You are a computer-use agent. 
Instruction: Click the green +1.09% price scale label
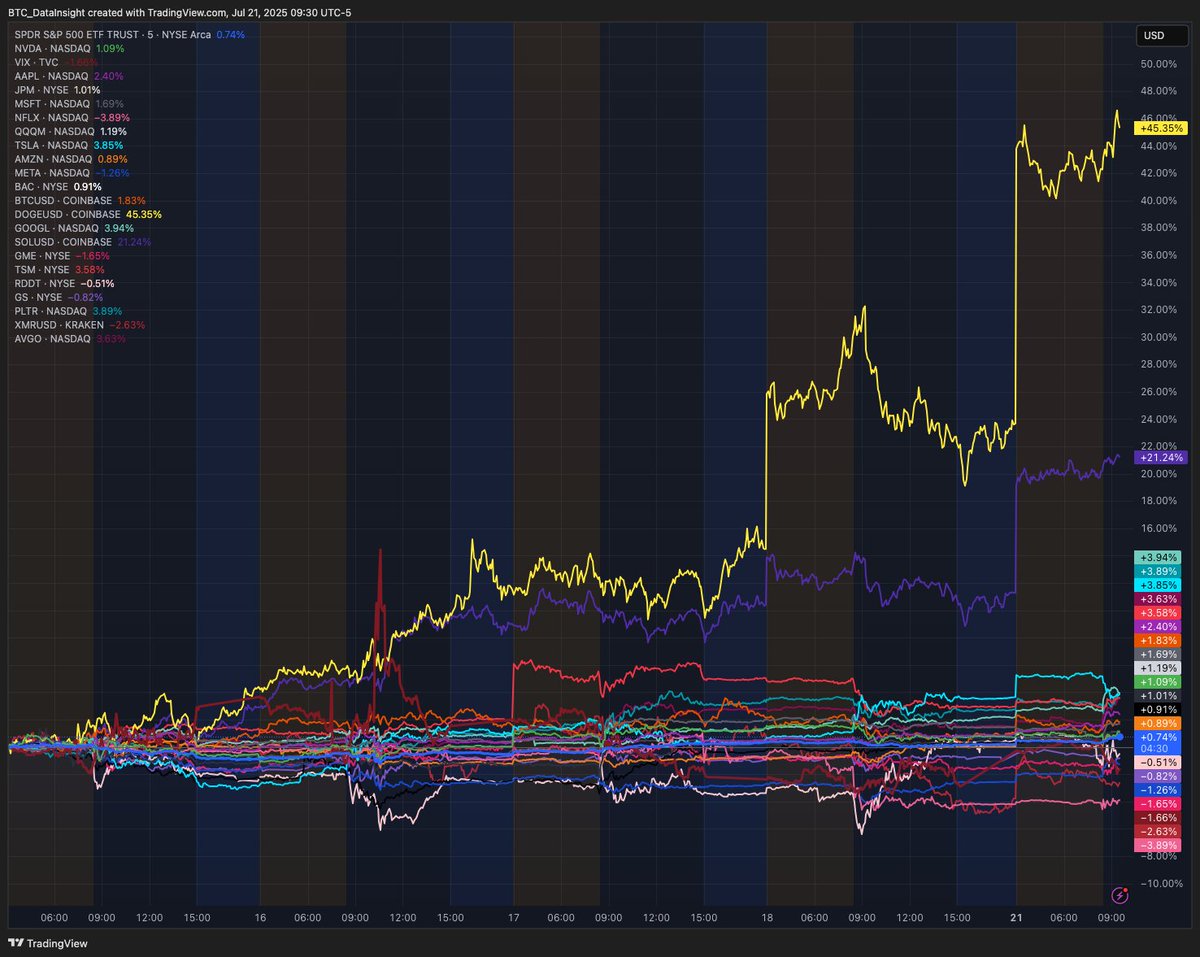[1157, 682]
